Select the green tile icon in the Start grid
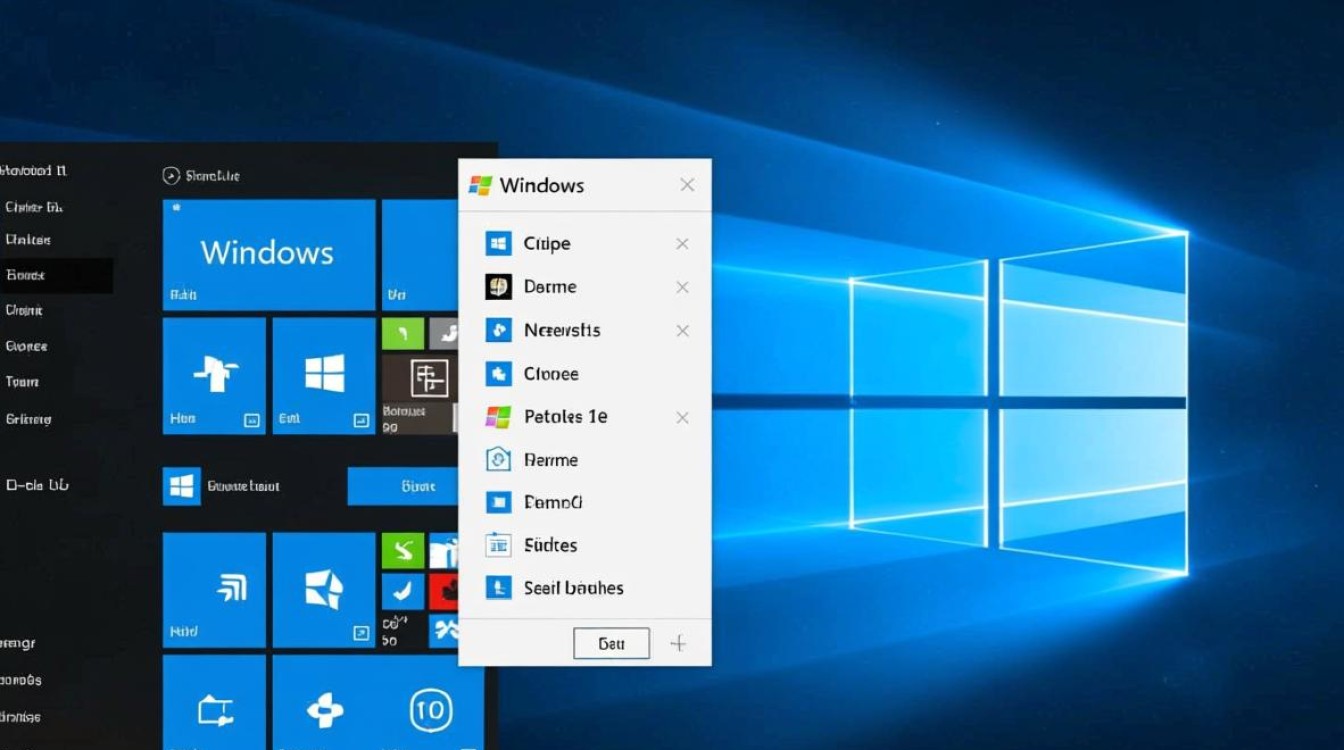The image size is (1344, 750). tap(402, 332)
